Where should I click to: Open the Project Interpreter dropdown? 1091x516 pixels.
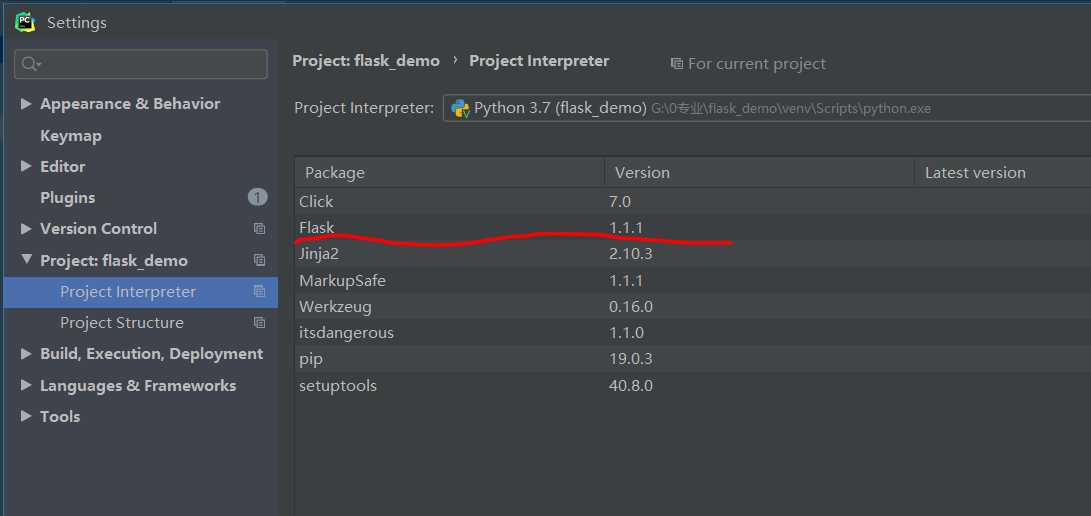(767, 108)
